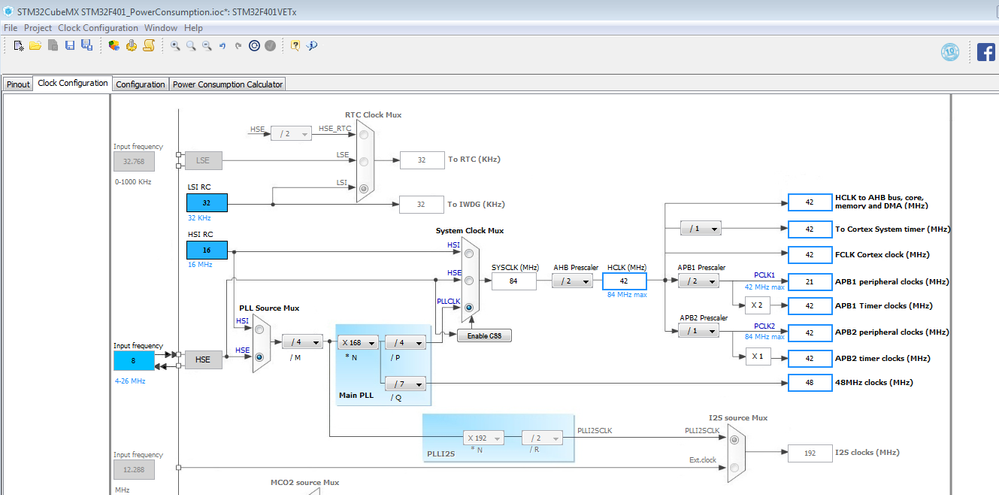Open the PLL /Q divider /7 dropdown
The image size is (999, 495).
(405, 384)
